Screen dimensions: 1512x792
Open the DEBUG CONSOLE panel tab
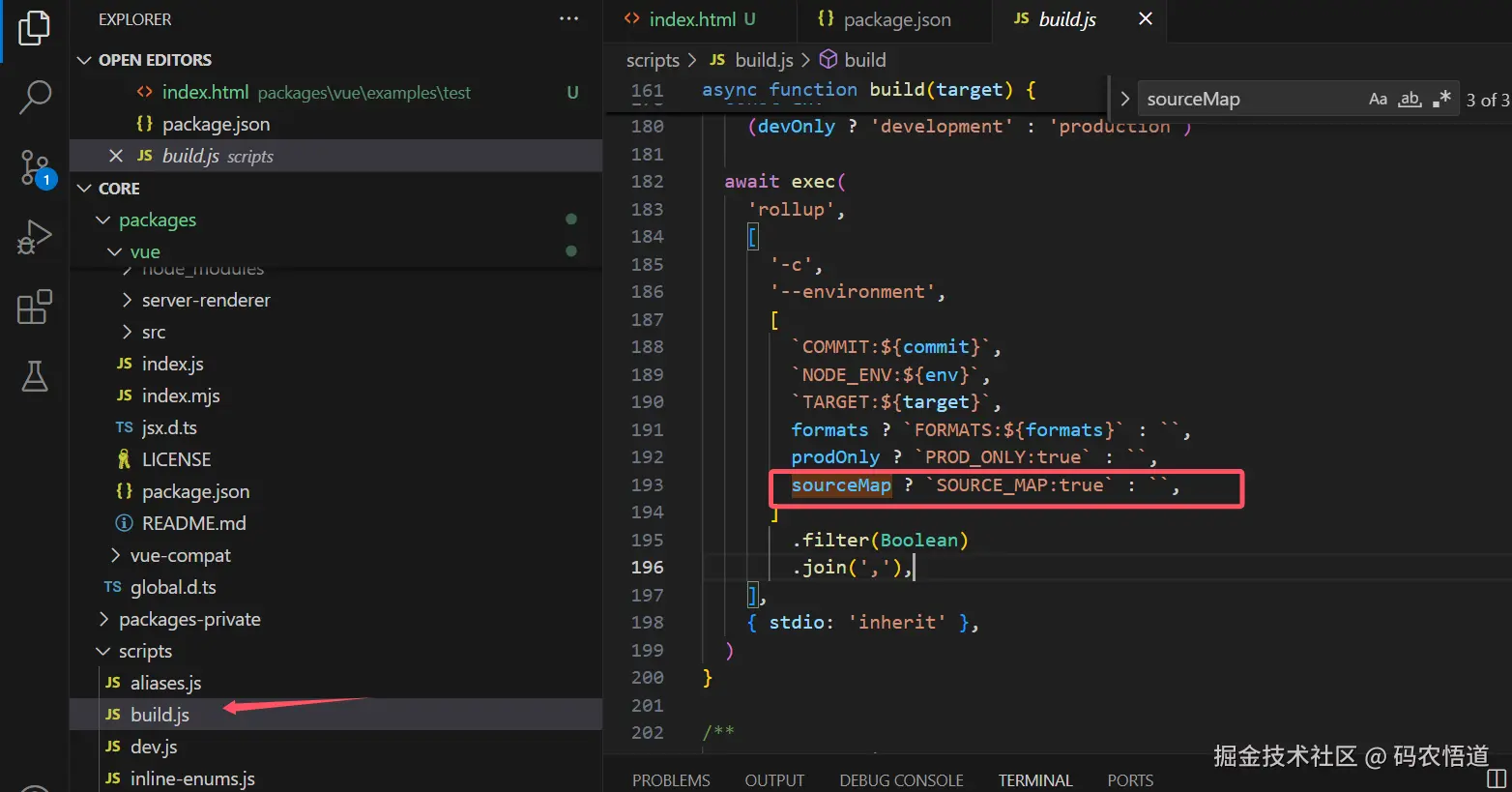(x=901, y=780)
